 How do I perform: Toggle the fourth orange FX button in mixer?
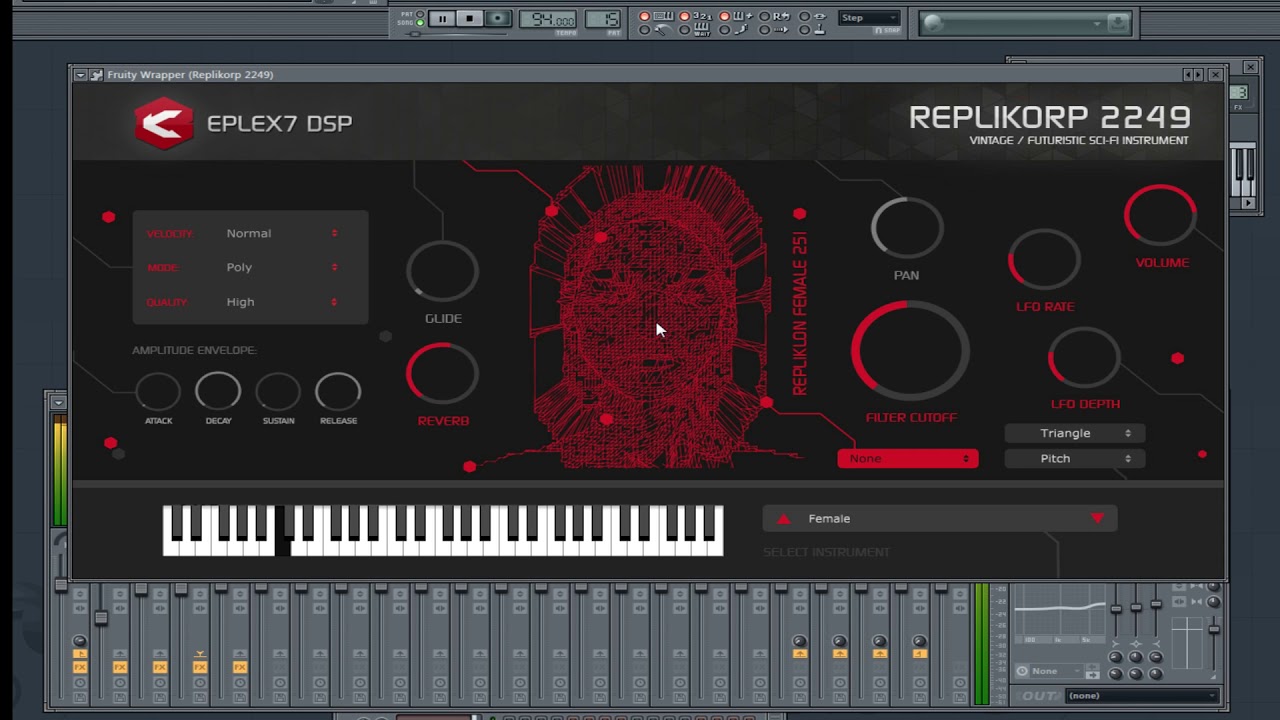tap(200, 667)
